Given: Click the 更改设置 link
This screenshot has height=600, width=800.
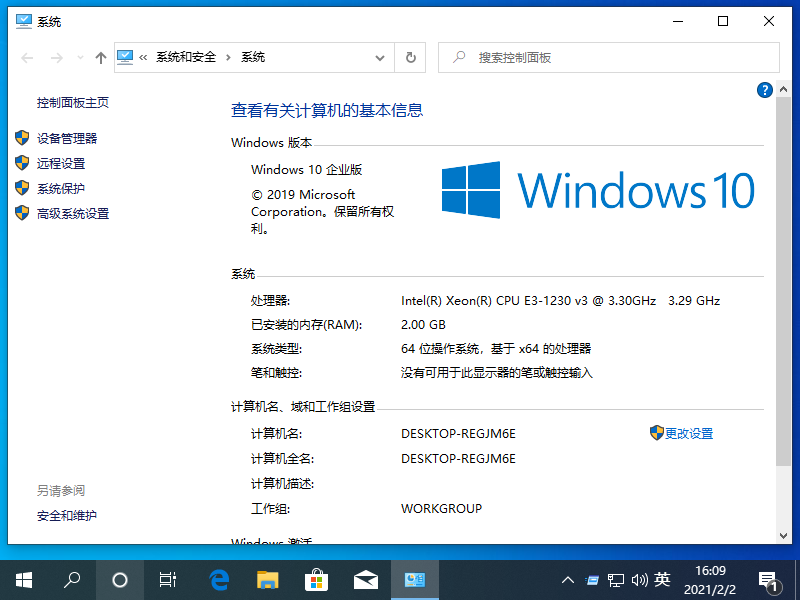Looking at the screenshot, I should (688, 434).
